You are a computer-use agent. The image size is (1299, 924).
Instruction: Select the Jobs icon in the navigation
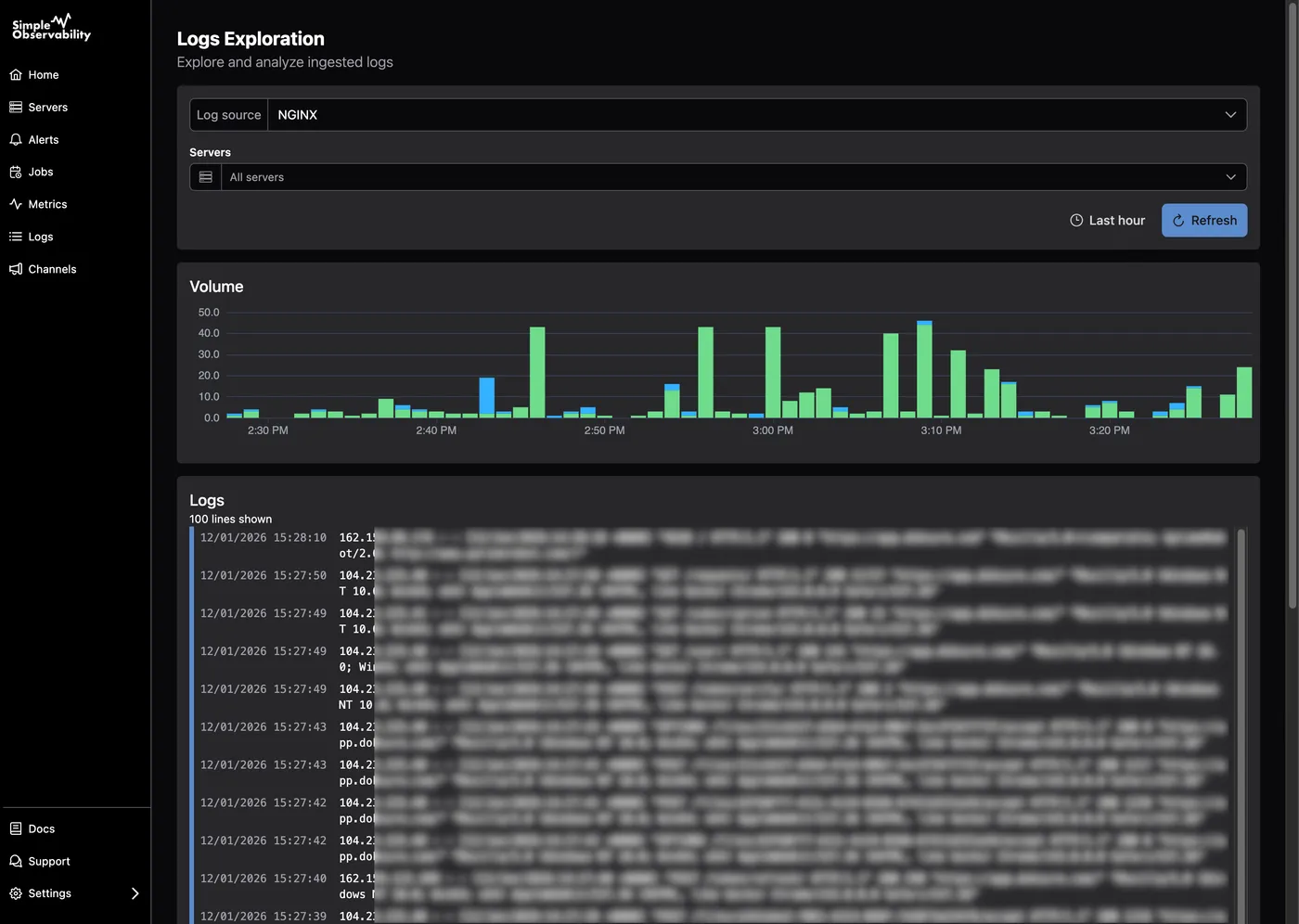15,172
